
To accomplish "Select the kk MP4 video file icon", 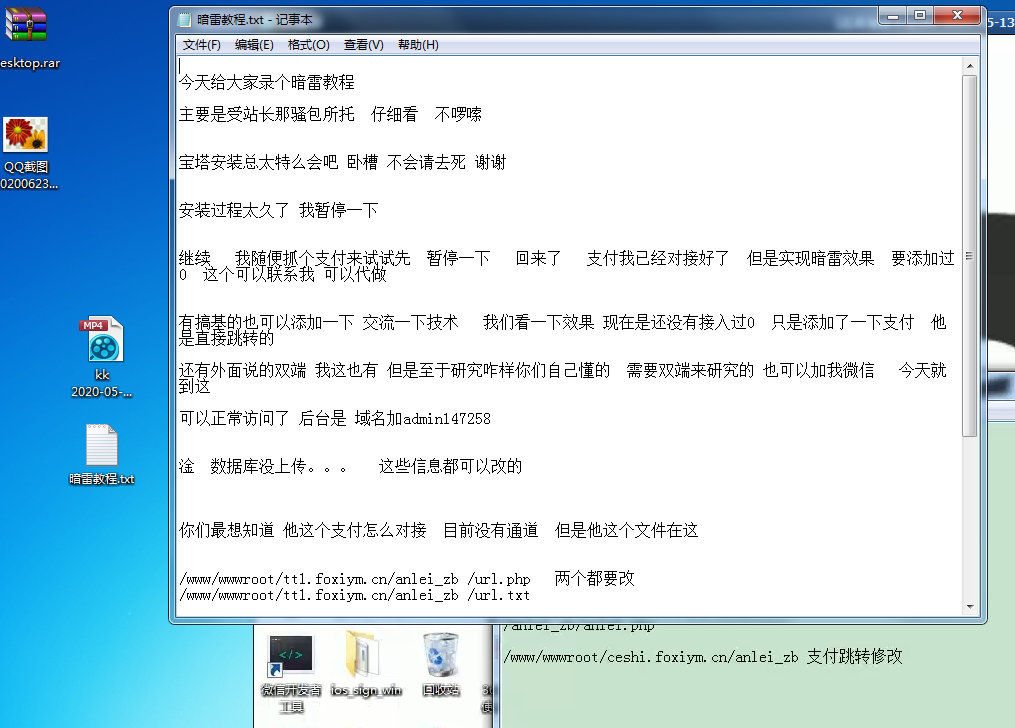I will pyautogui.click(x=102, y=356).
